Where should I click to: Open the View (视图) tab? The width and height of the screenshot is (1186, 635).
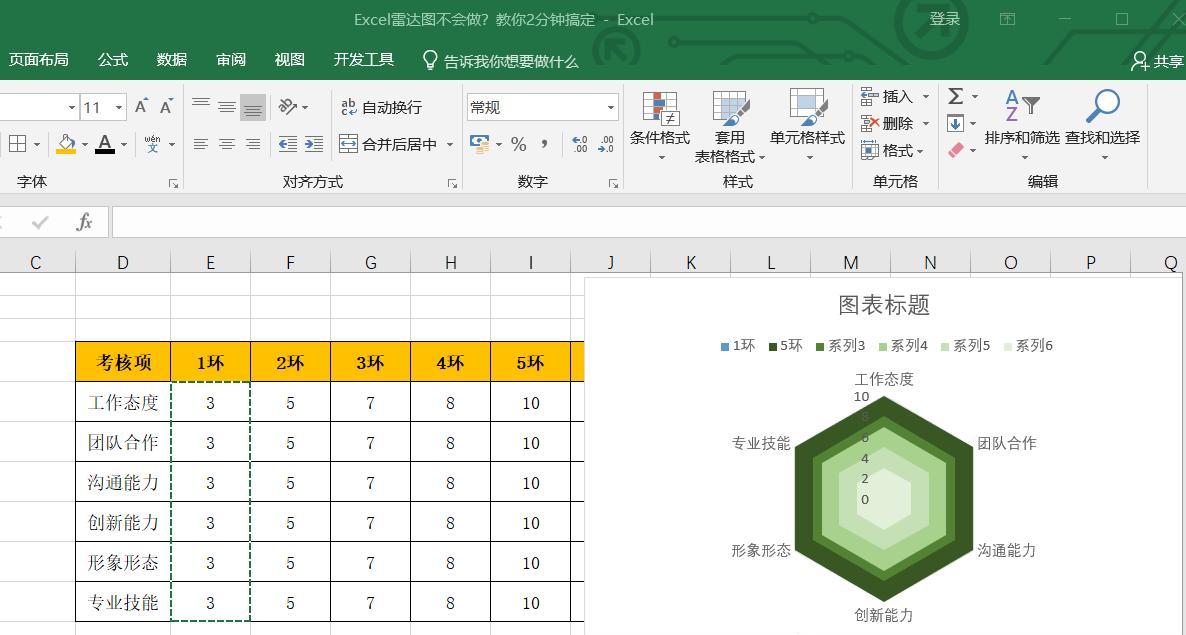290,60
